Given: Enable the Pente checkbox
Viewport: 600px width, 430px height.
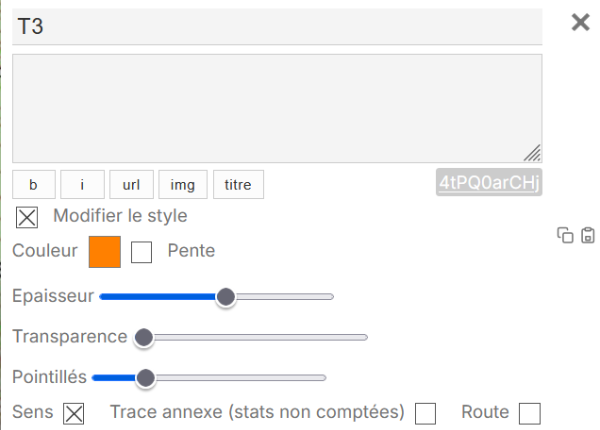Looking at the screenshot, I should pos(142,252).
